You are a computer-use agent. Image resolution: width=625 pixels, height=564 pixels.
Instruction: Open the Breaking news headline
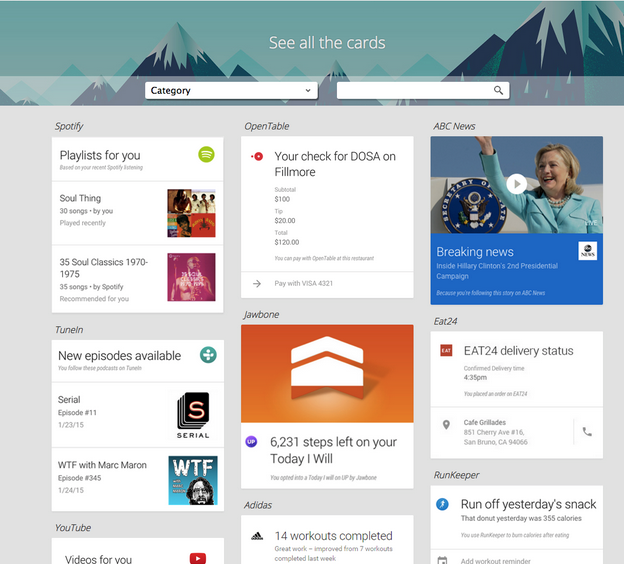(x=475, y=252)
